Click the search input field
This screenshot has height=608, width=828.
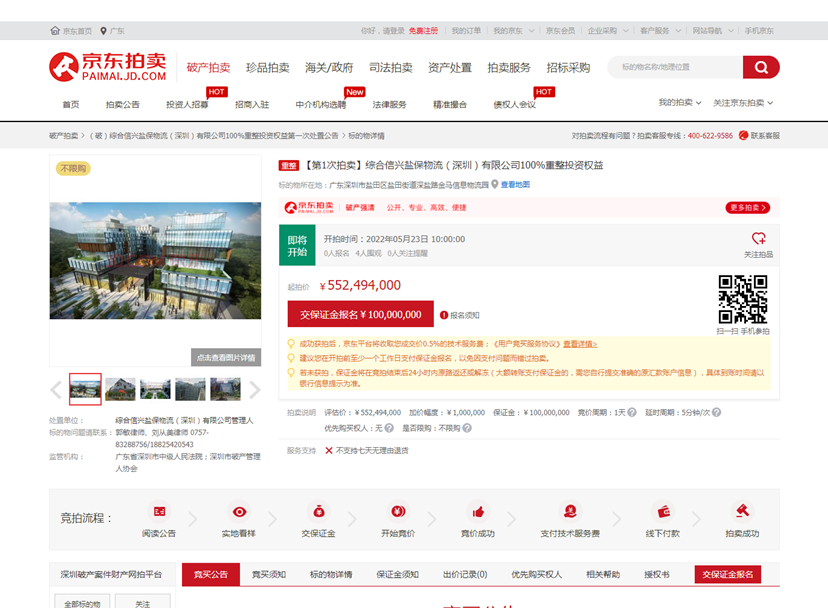tap(676, 67)
